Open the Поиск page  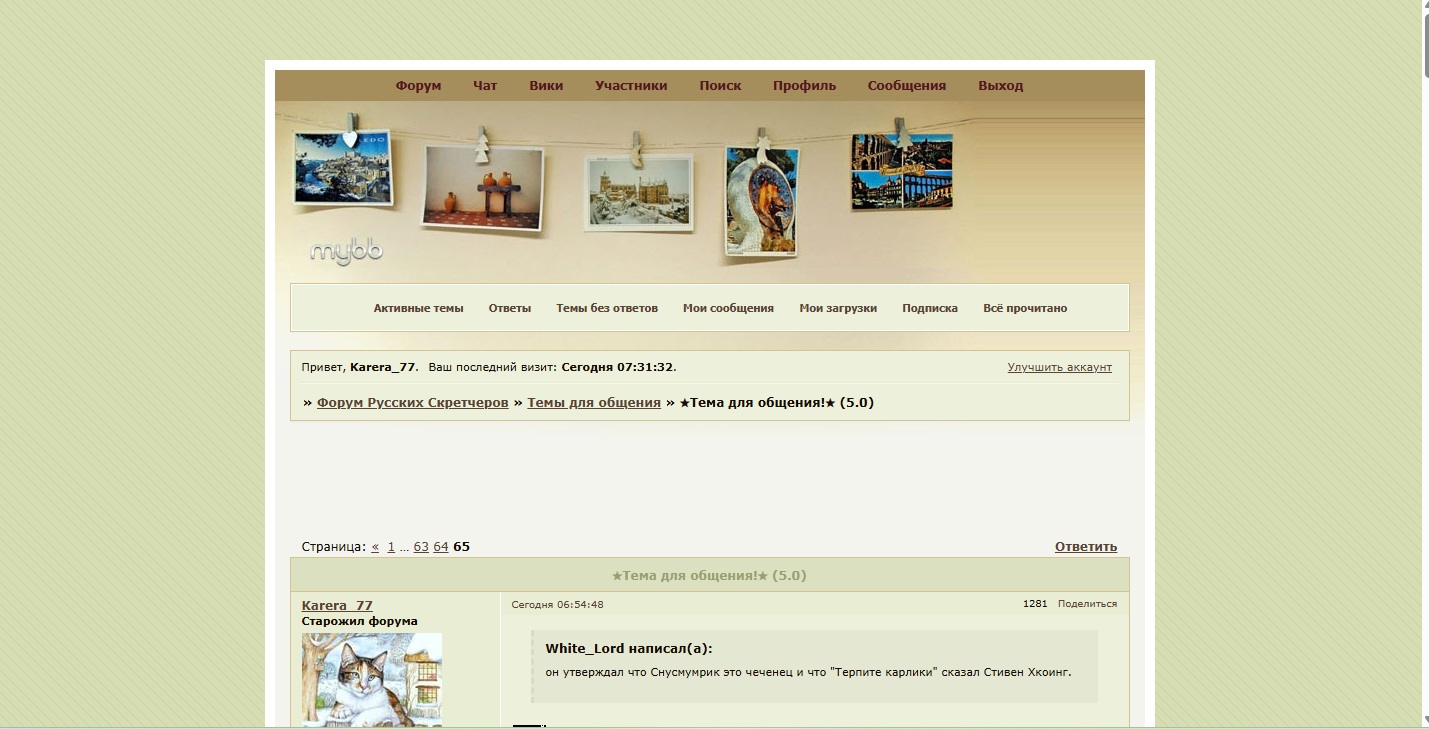720,86
